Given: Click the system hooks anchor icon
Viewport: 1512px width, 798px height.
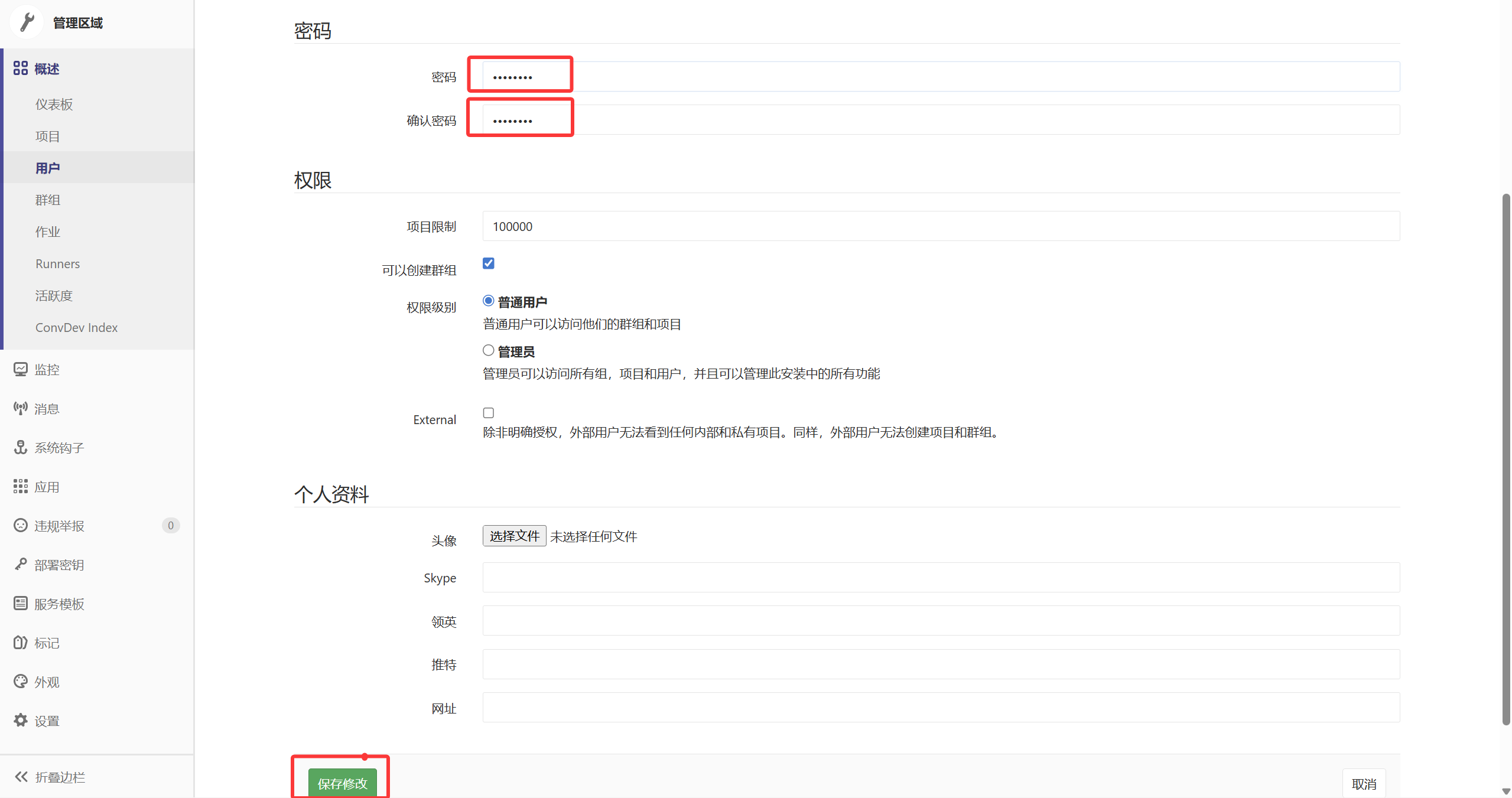Looking at the screenshot, I should click(x=21, y=447).
